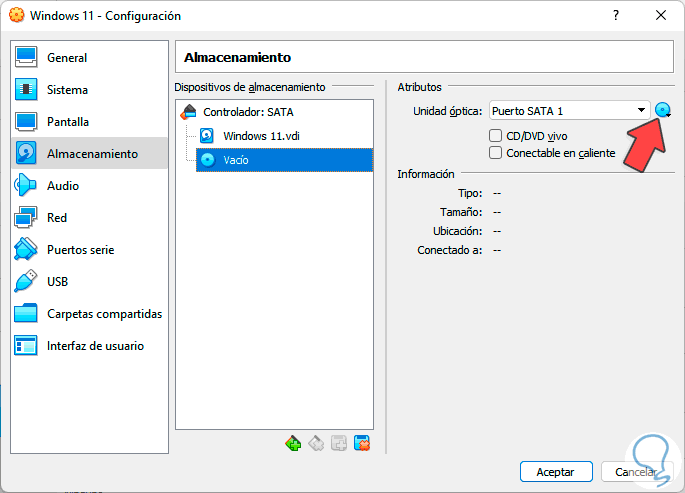Click the add attachment icon
Screen dimensions: 685x493
pyautogui.click(x=339, y=444)
